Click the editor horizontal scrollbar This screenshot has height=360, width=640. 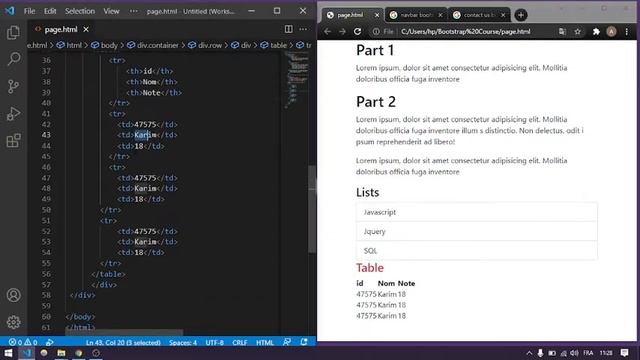click(124, 333)
